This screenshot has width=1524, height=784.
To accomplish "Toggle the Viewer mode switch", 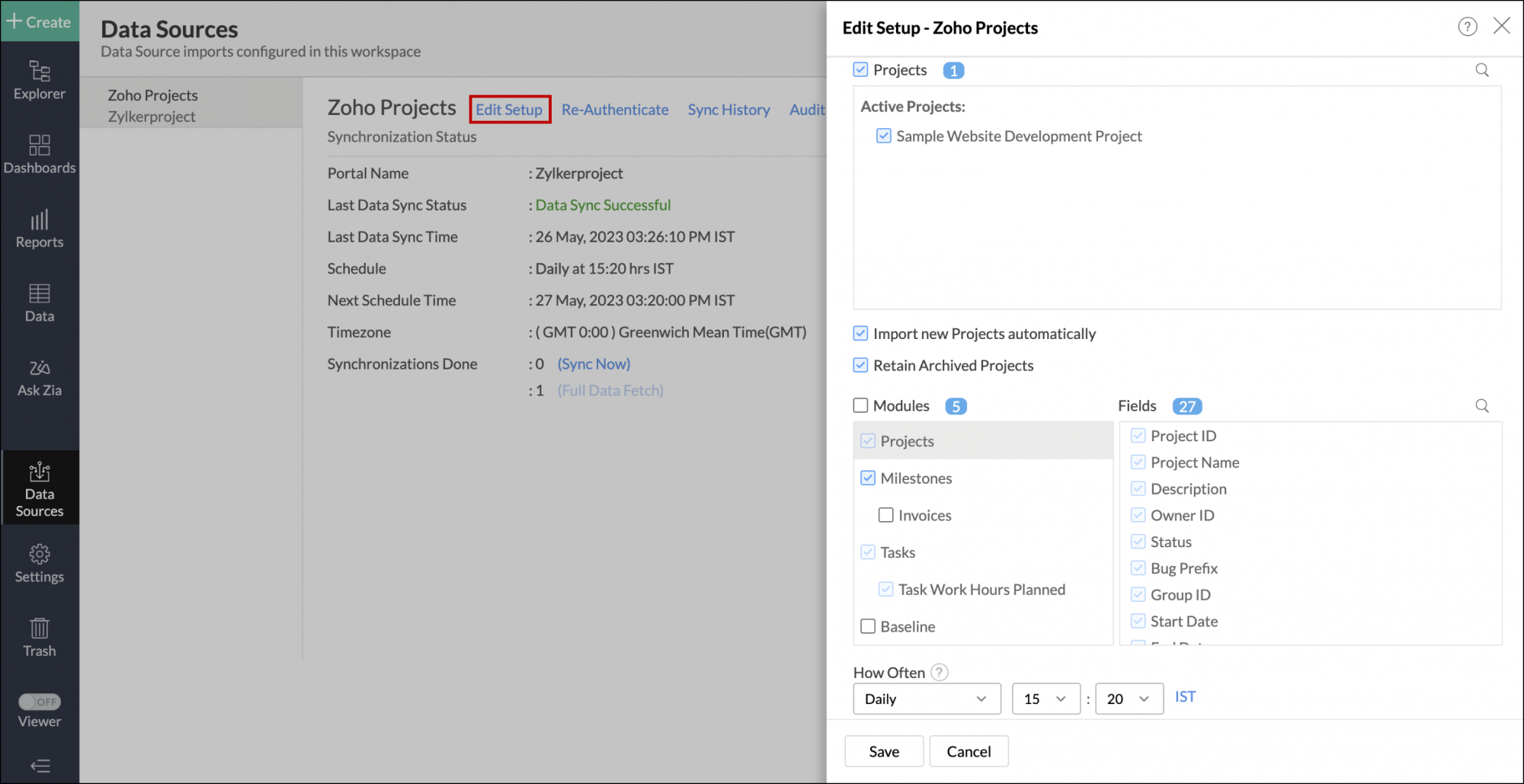I will (x=40, y=702).
